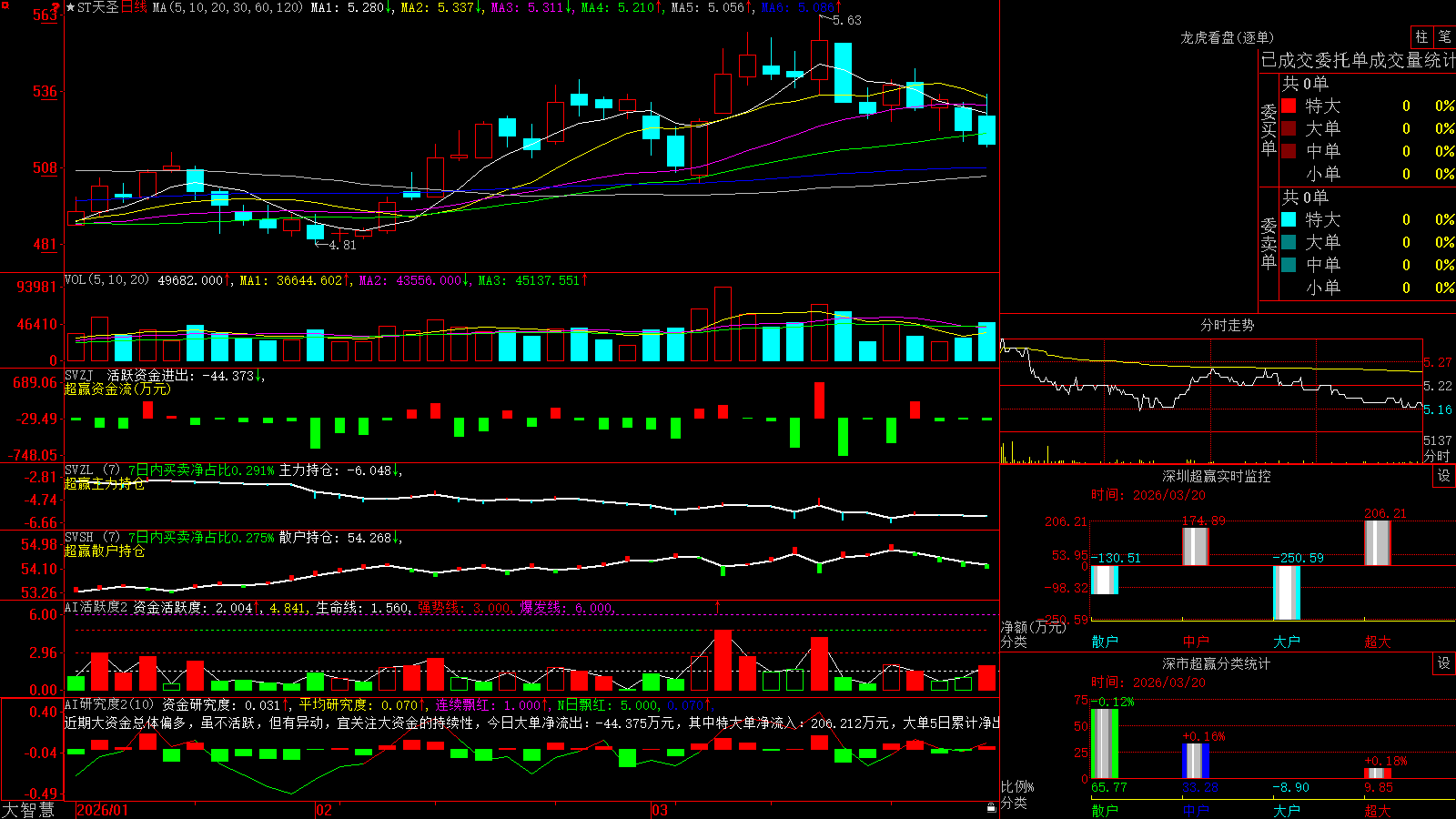Click the 508 price axis label

point(45,167)
